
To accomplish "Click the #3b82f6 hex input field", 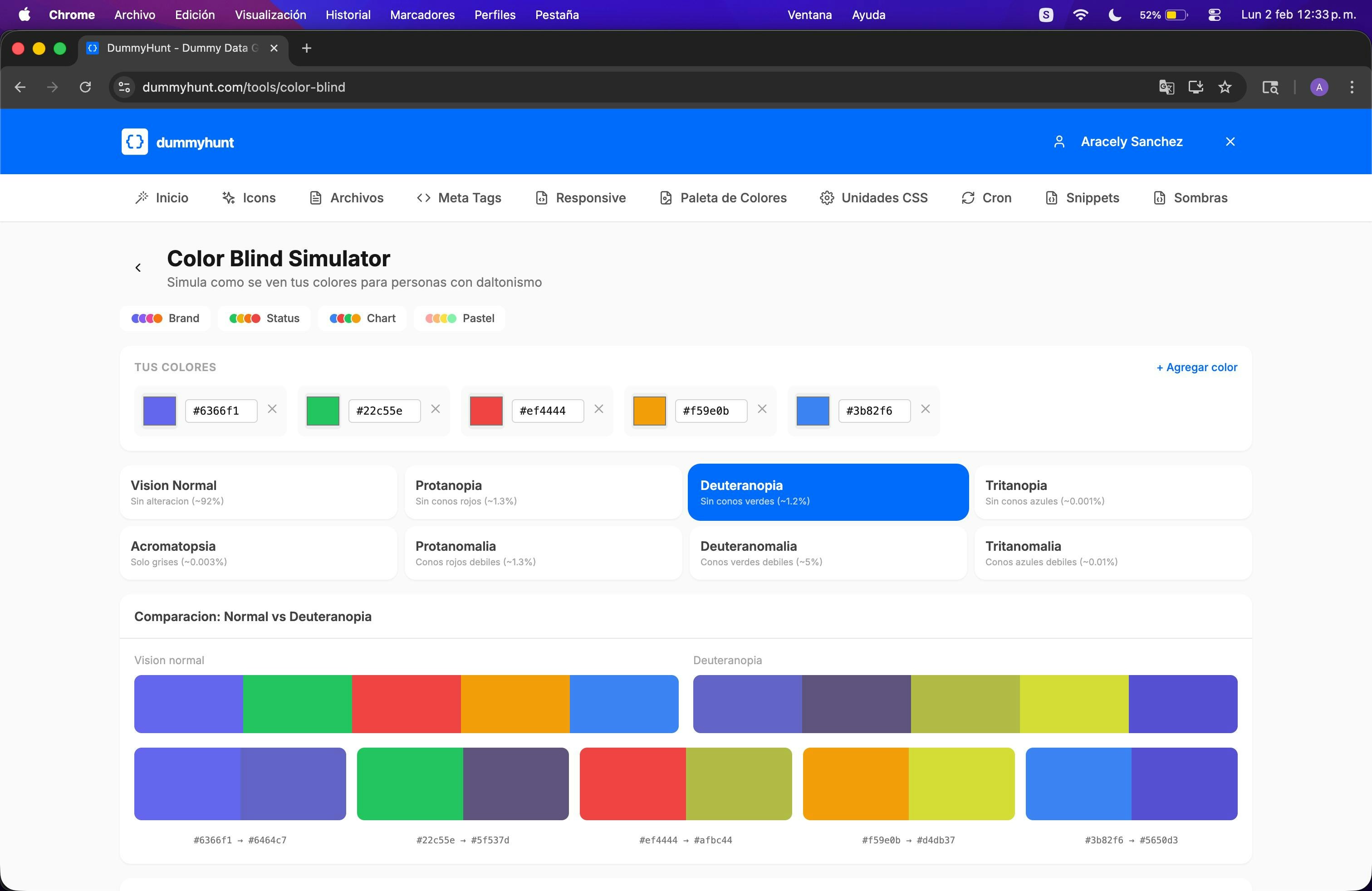I will click(x=873, y=411).
